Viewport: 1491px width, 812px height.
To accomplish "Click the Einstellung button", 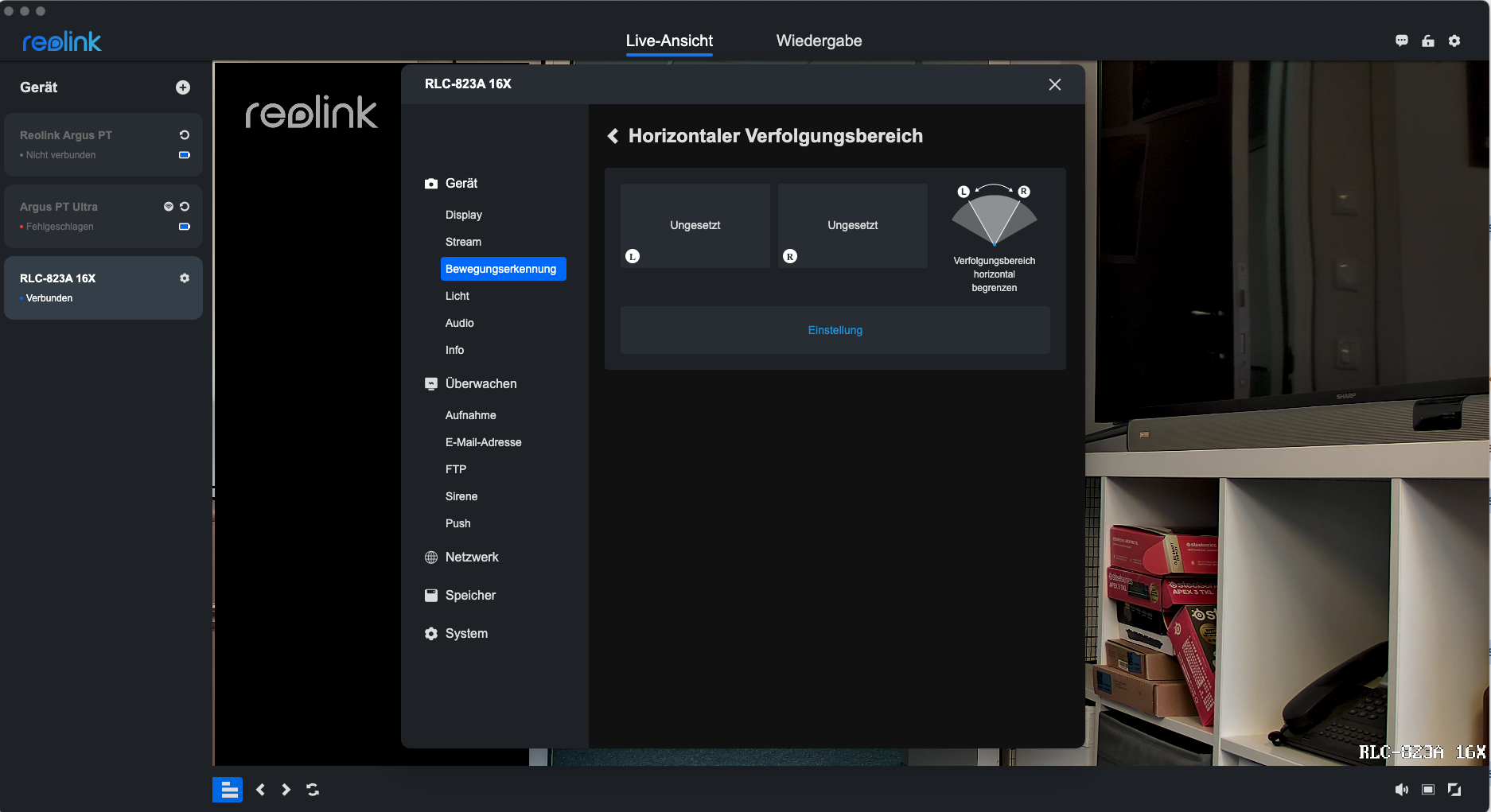I will [x=835, y=330].
